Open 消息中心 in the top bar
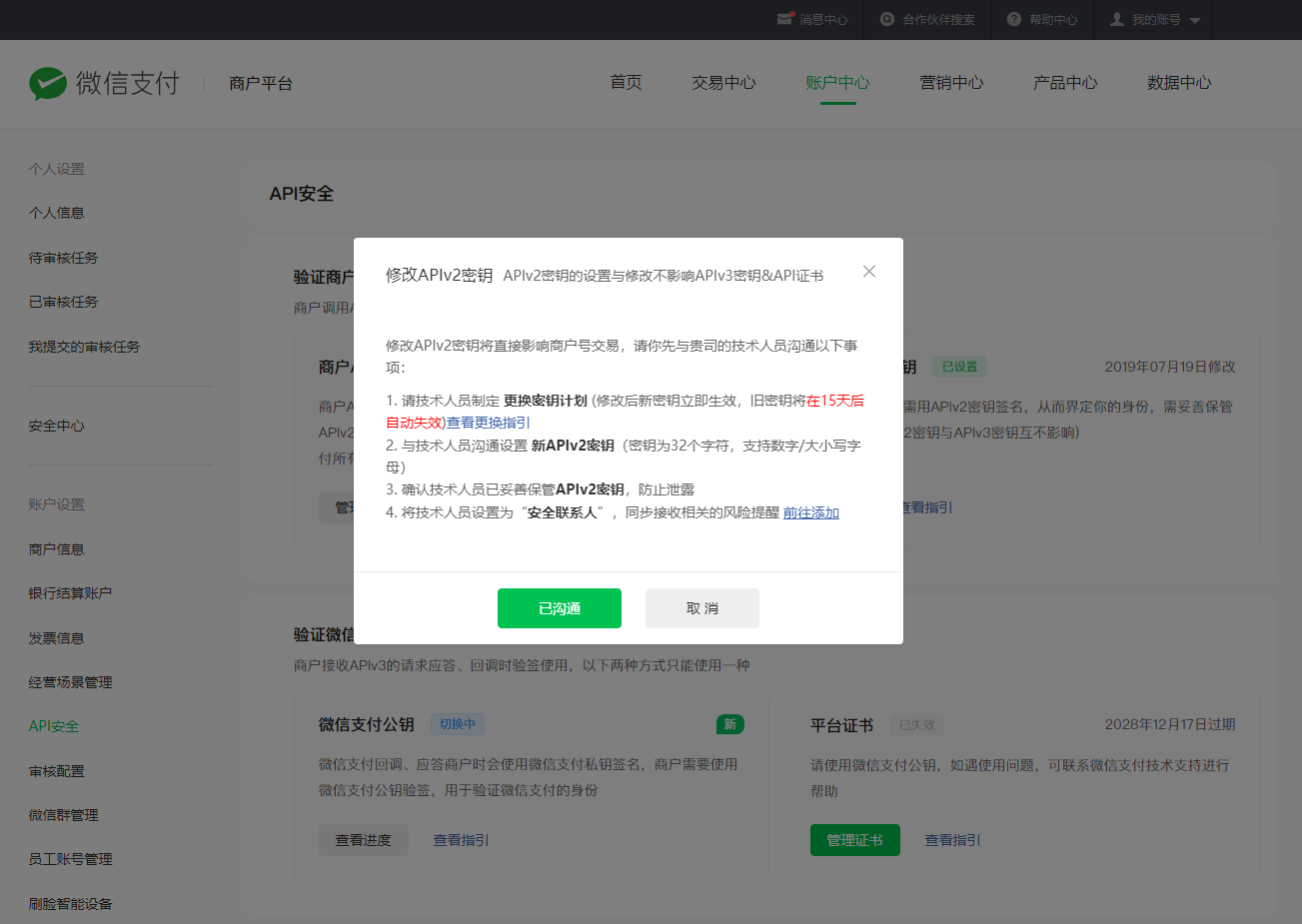Image resolution: width=1302 pixels, height=924 pixels. point(823,20)
